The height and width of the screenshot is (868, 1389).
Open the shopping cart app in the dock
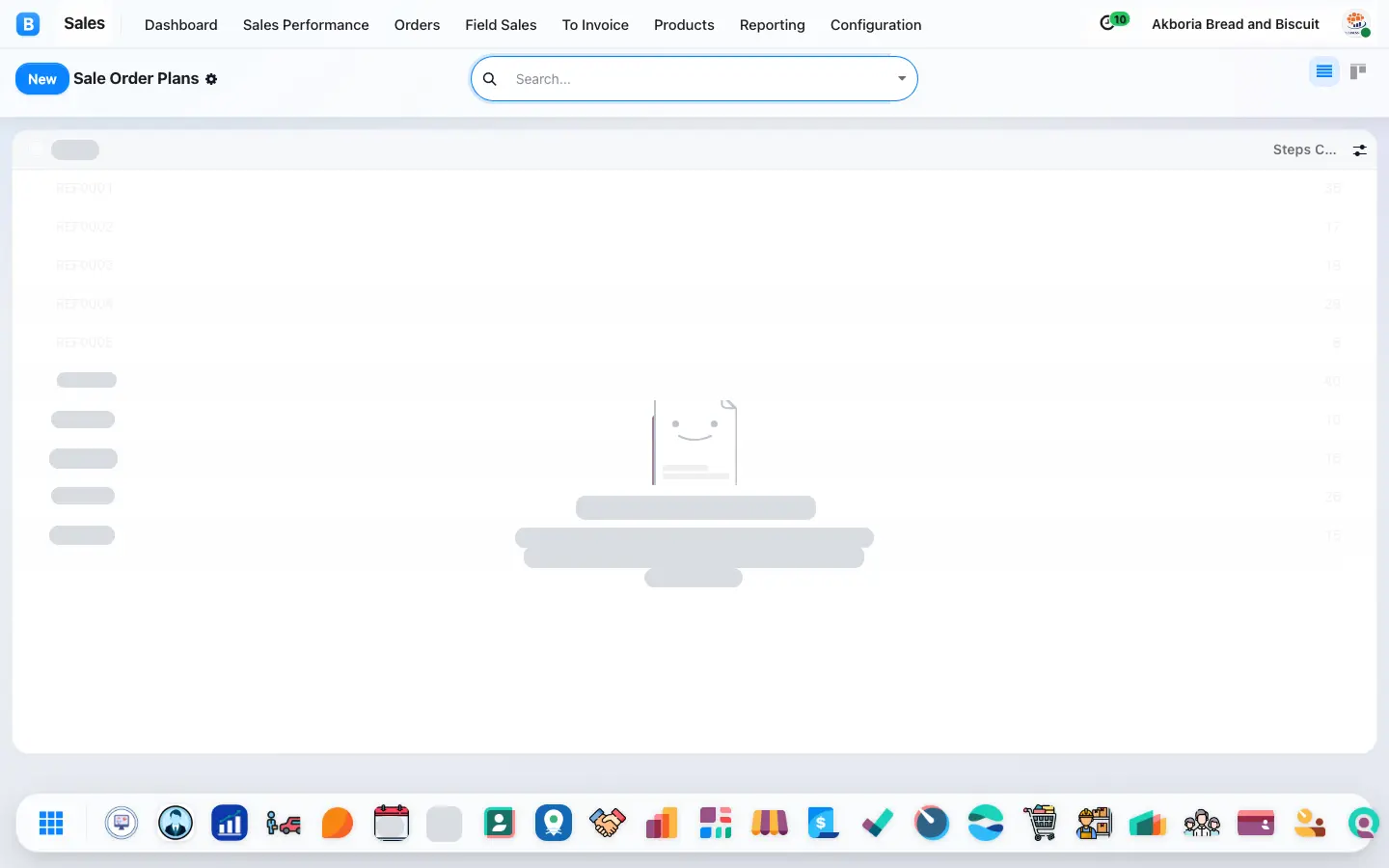(1040, 823)
